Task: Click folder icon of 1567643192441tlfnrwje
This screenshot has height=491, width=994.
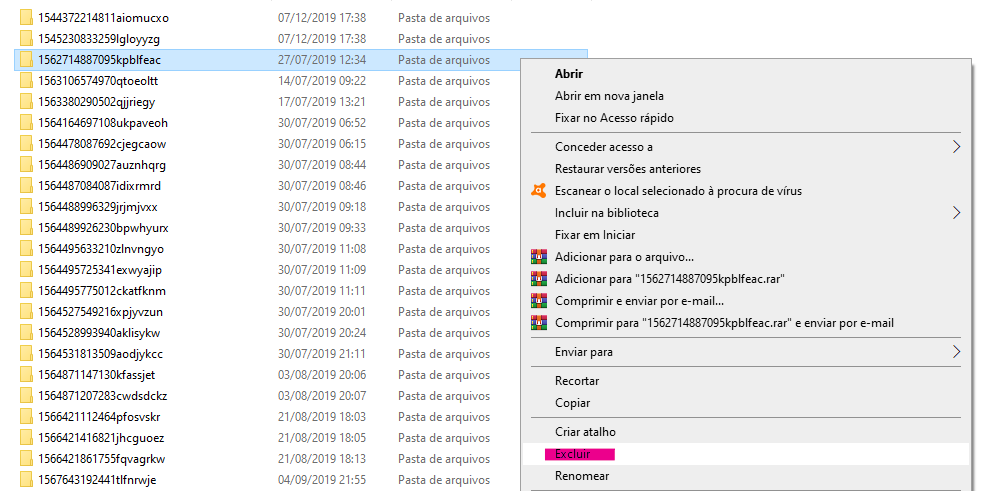Action: [x=26, y=480]
